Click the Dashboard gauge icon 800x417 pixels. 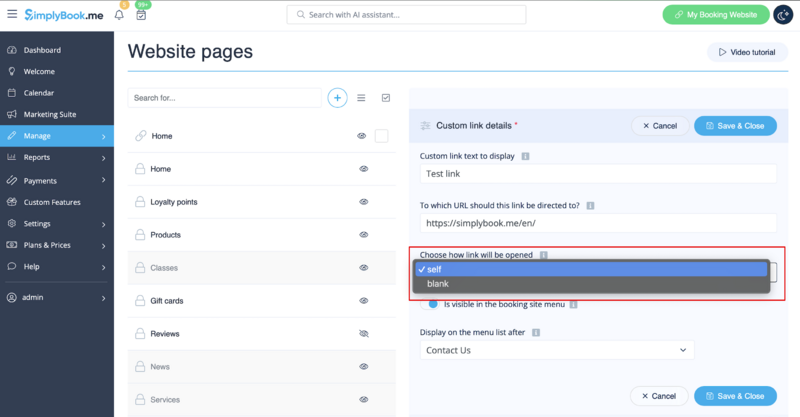12,50
